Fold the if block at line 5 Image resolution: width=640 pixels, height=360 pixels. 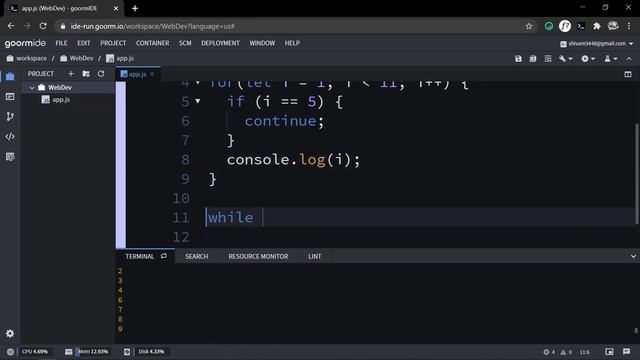[198, 101]
